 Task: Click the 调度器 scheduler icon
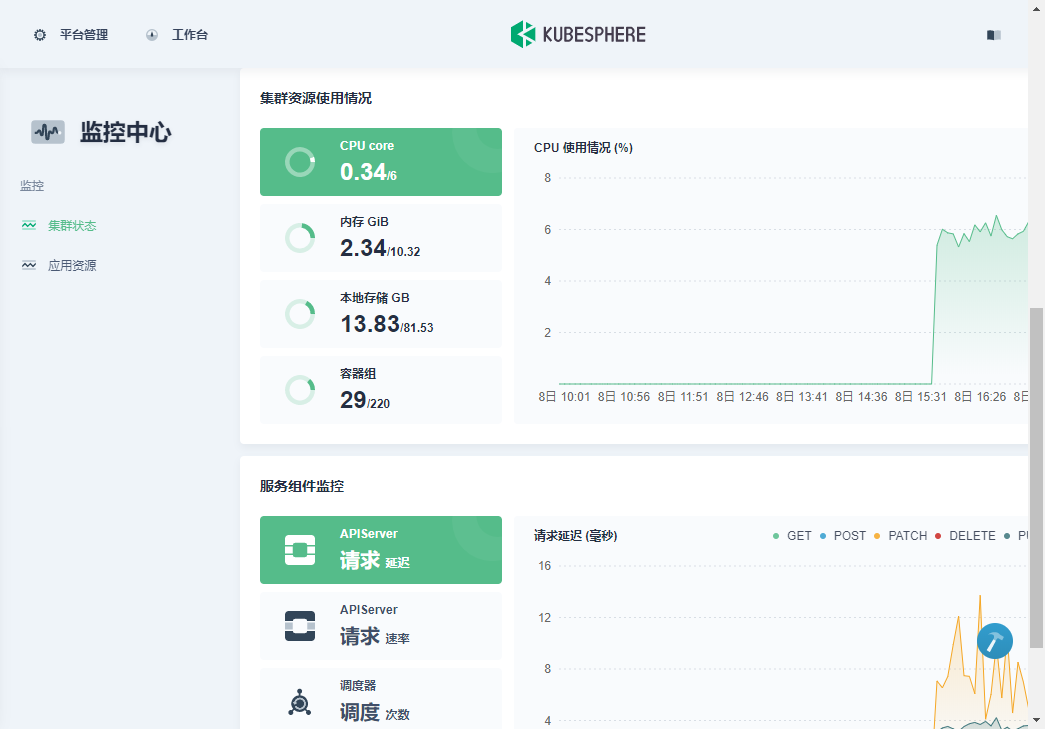[x=300, y=702]
